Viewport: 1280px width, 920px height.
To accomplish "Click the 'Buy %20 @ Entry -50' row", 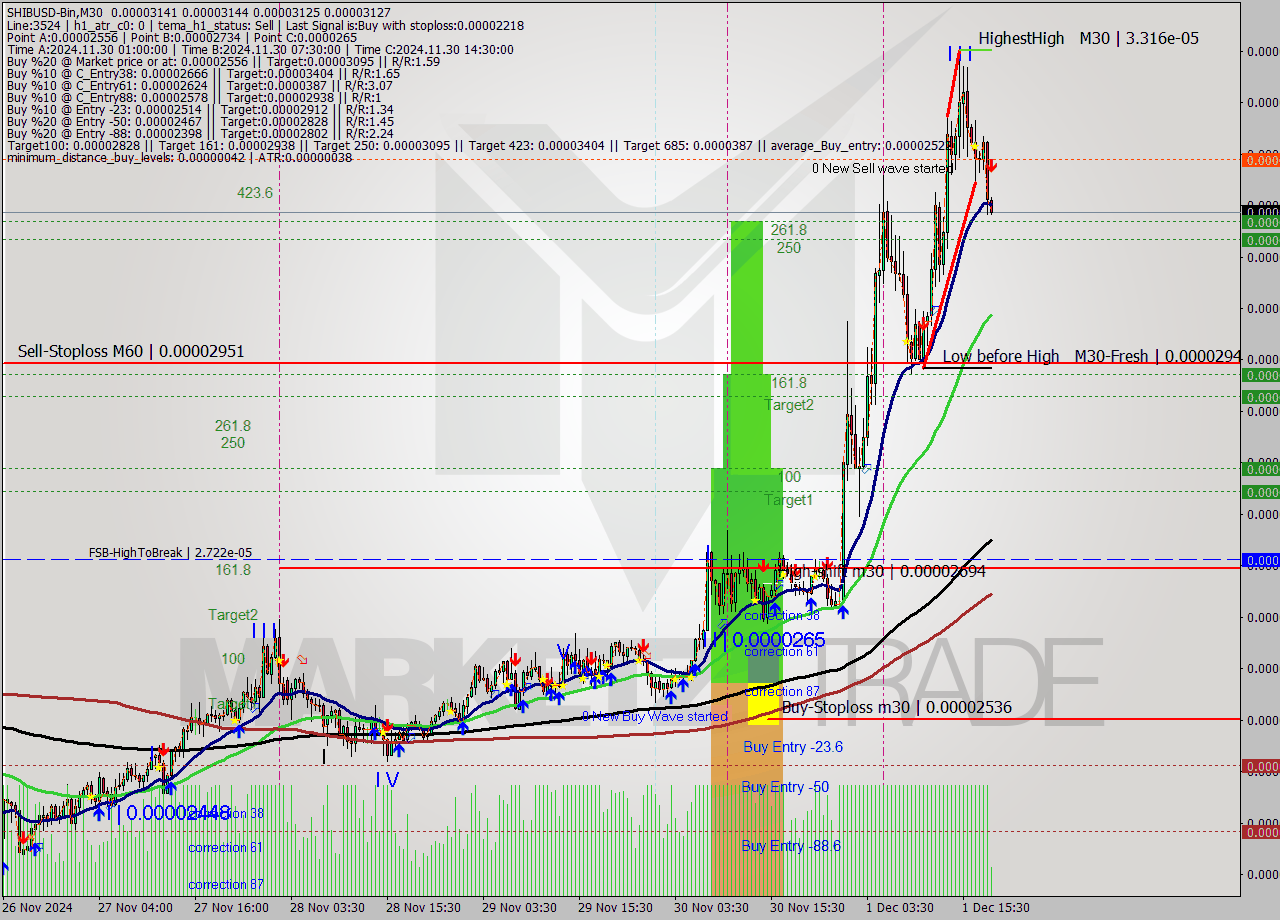I will 199,121.
